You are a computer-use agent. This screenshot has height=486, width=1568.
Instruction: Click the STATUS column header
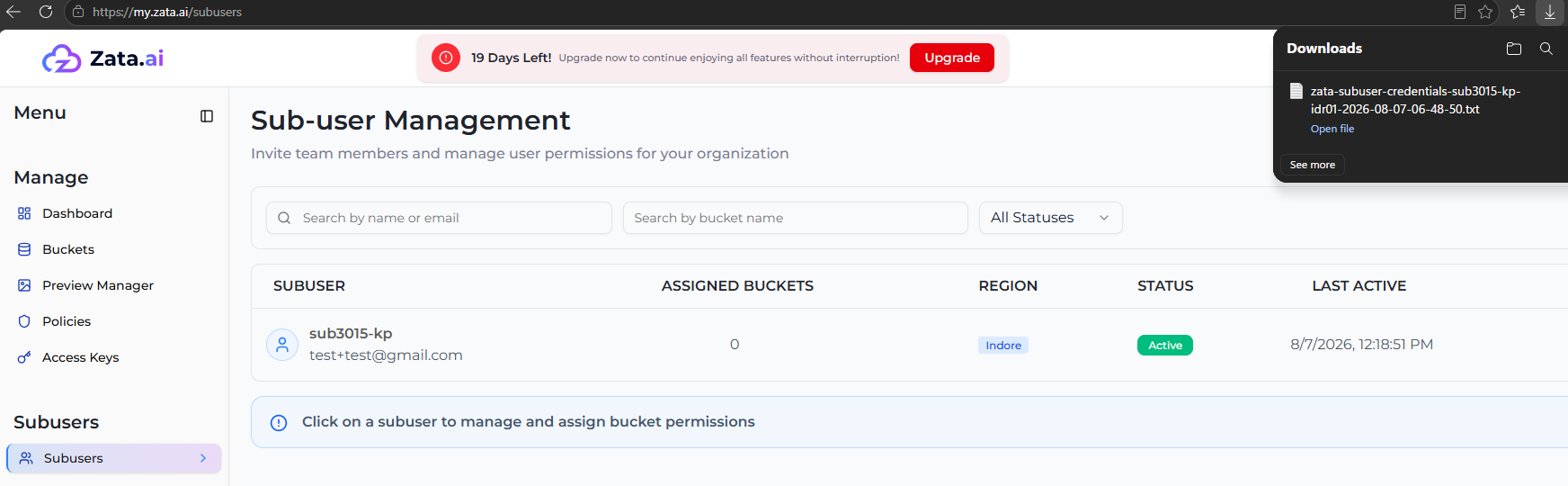click(x=1165, y=286)
